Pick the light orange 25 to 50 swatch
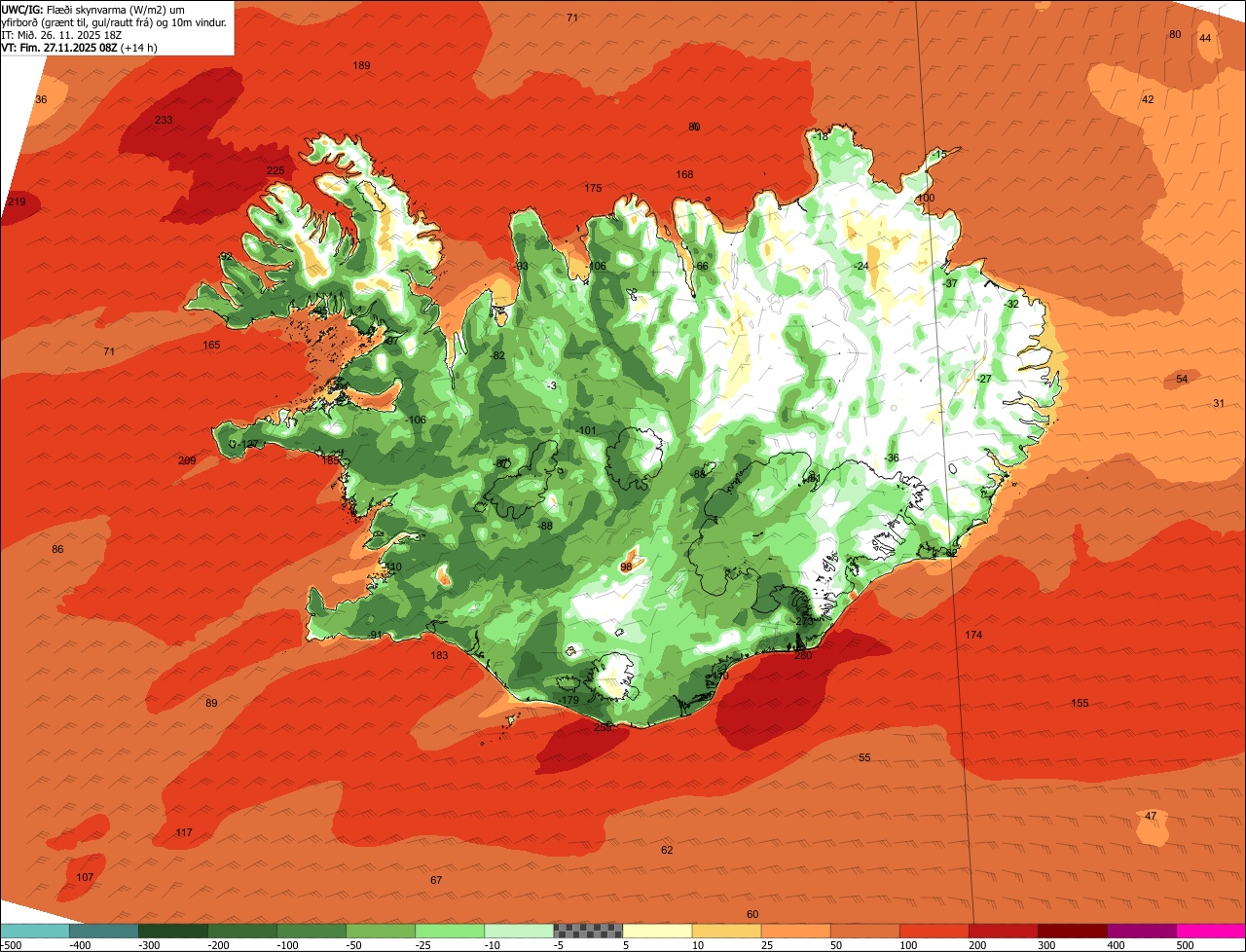Screen dimensions: 1246x952 (795, 931)
